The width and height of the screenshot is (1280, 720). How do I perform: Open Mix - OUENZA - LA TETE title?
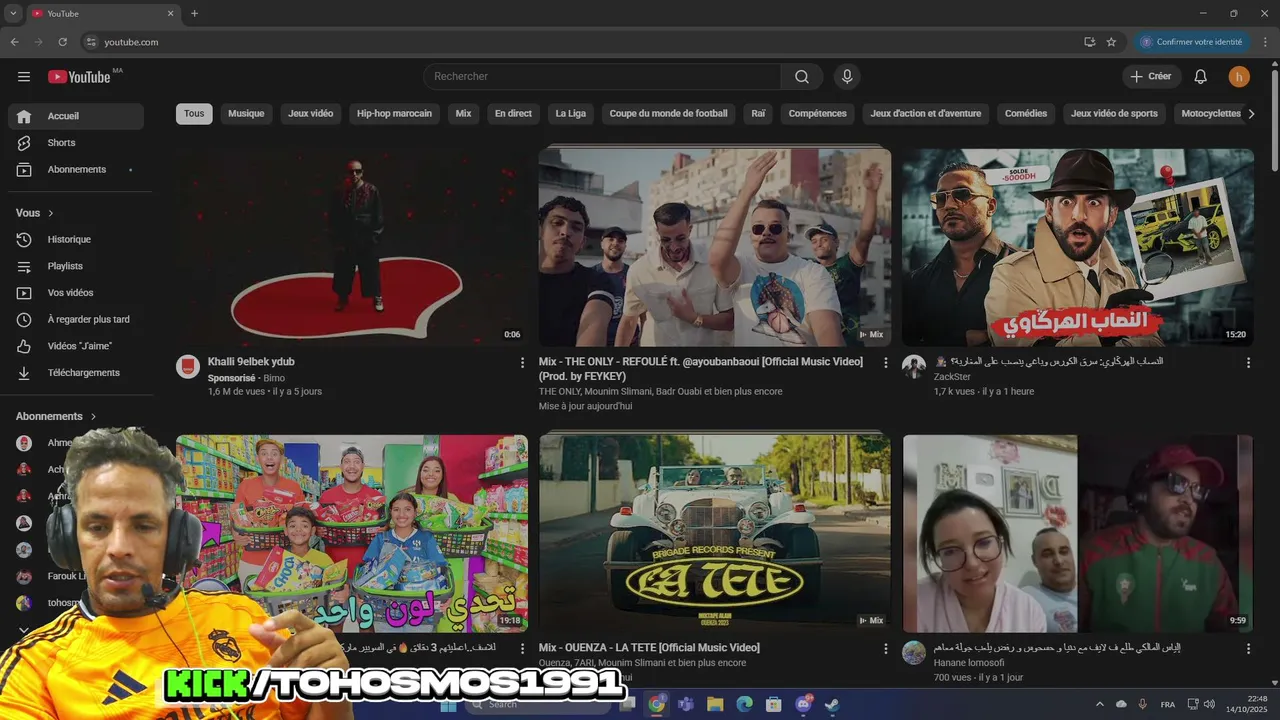pos(649,648)
